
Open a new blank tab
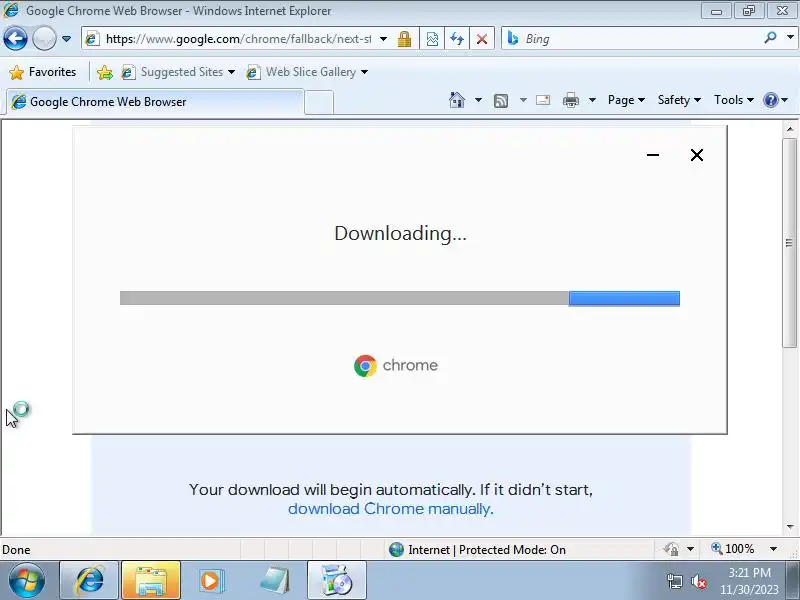[x=319, y=102]
